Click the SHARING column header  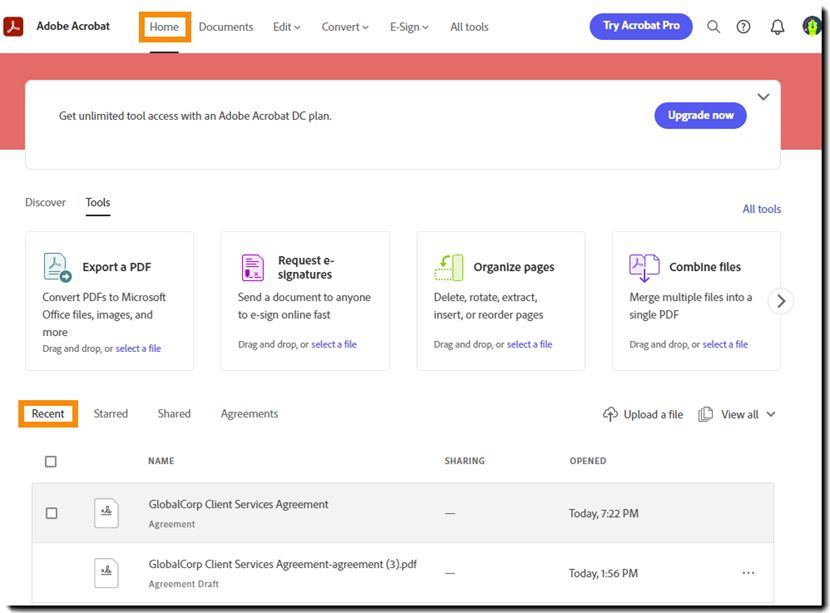[x=465, y=461]
